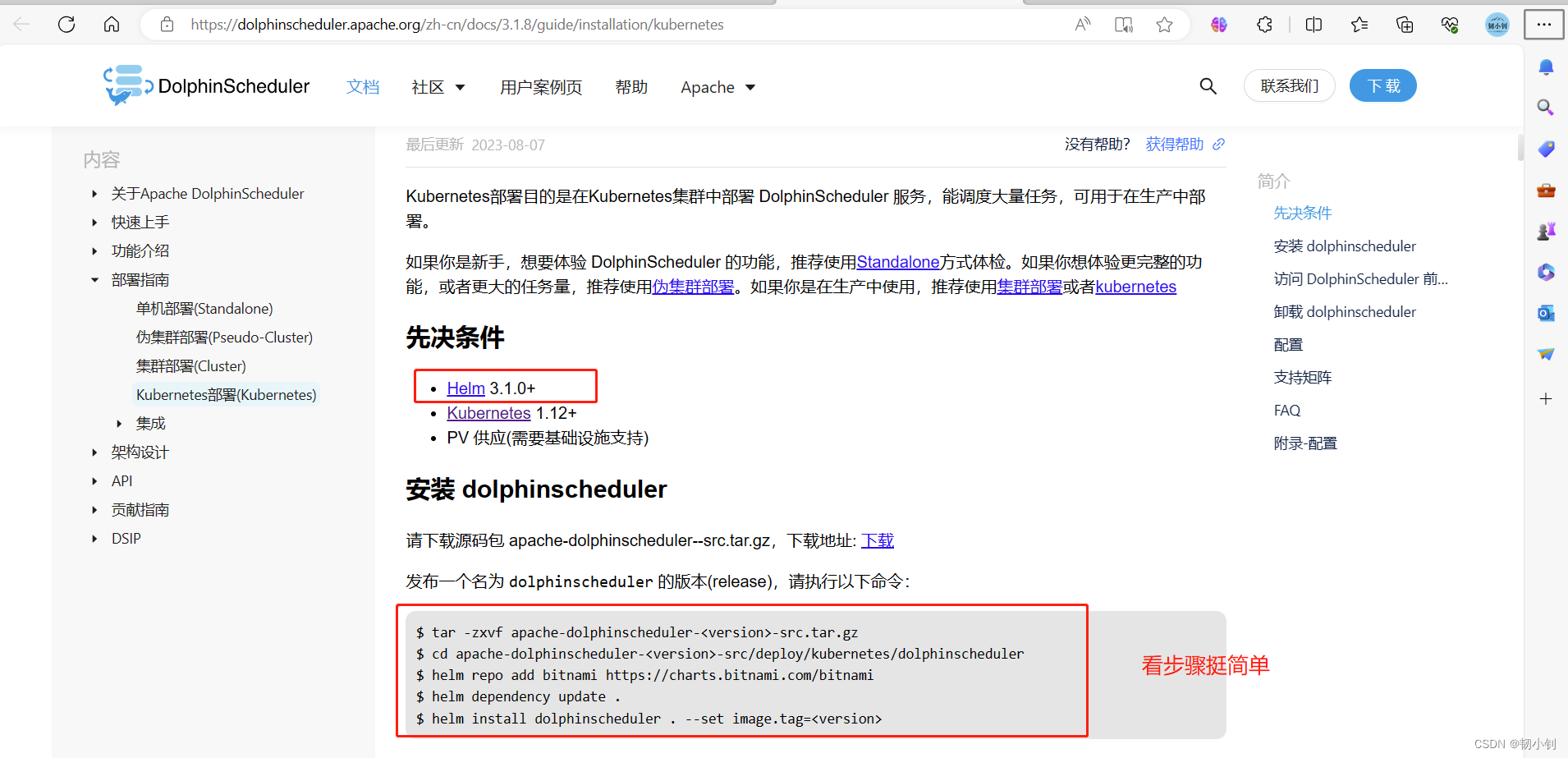The height and width of the screenshot is (758, 1568).
Task: Jump to 卸载 dolphinscheduler in outline
Action: click(1345, 312)
